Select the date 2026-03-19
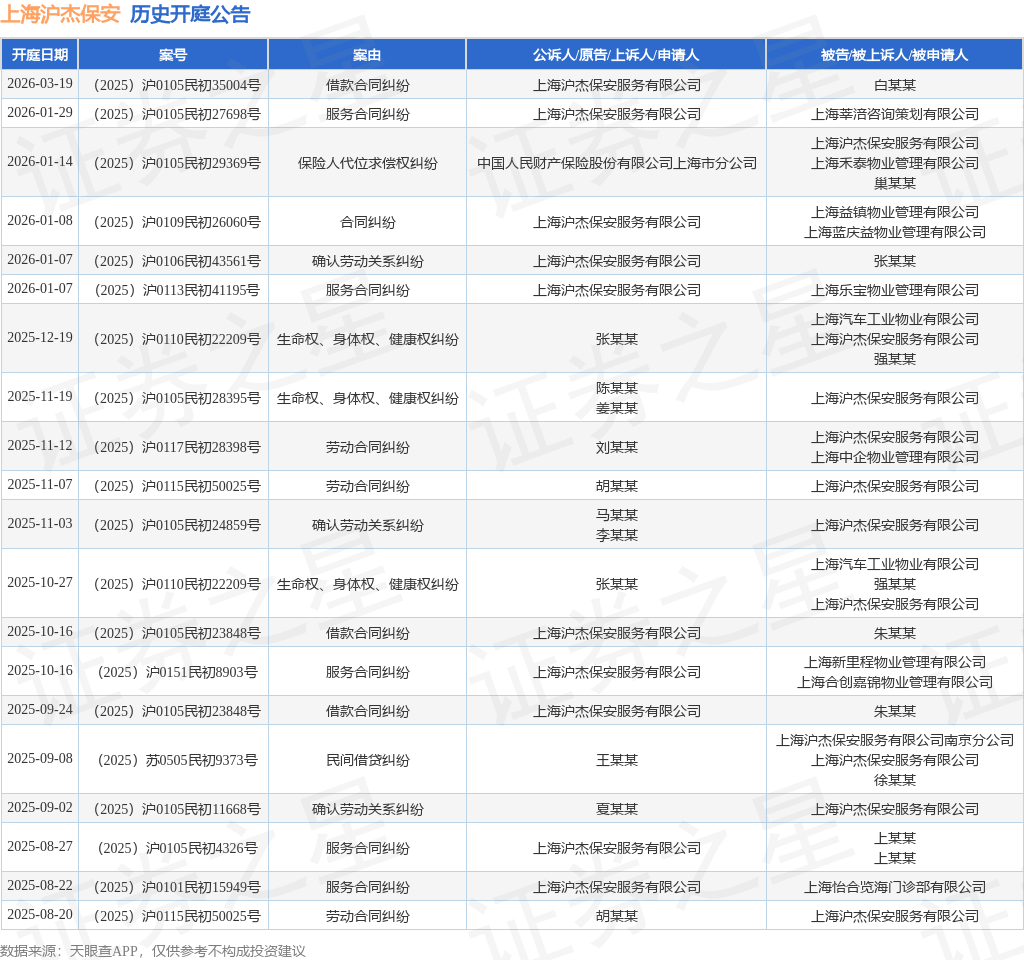Viewport: 1024px width, 960px height. [40, 84]
